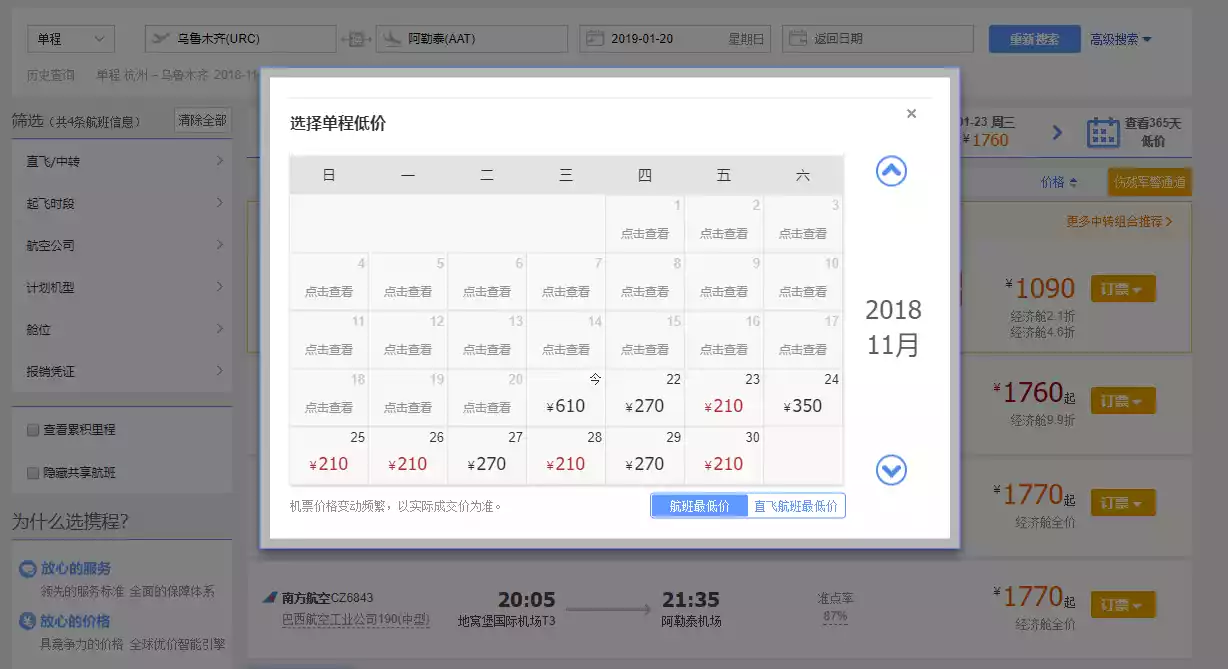Go to next month with down arrow
The image size is (1228, 669).
point(890,469)
